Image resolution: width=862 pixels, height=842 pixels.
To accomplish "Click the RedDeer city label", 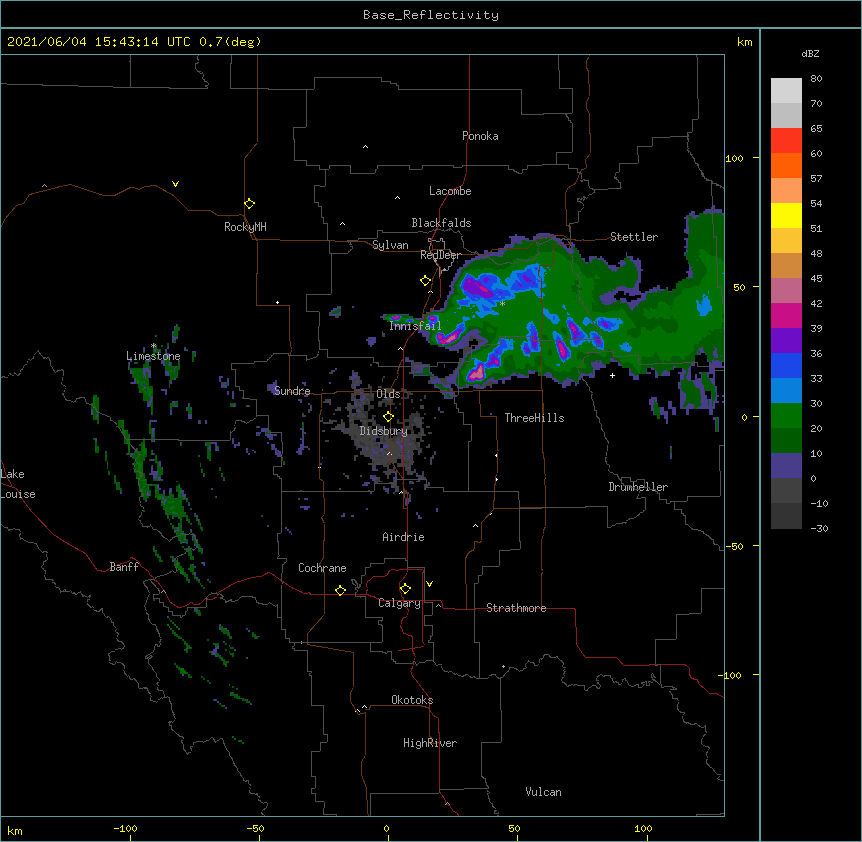I will click(x=440, y=255).
